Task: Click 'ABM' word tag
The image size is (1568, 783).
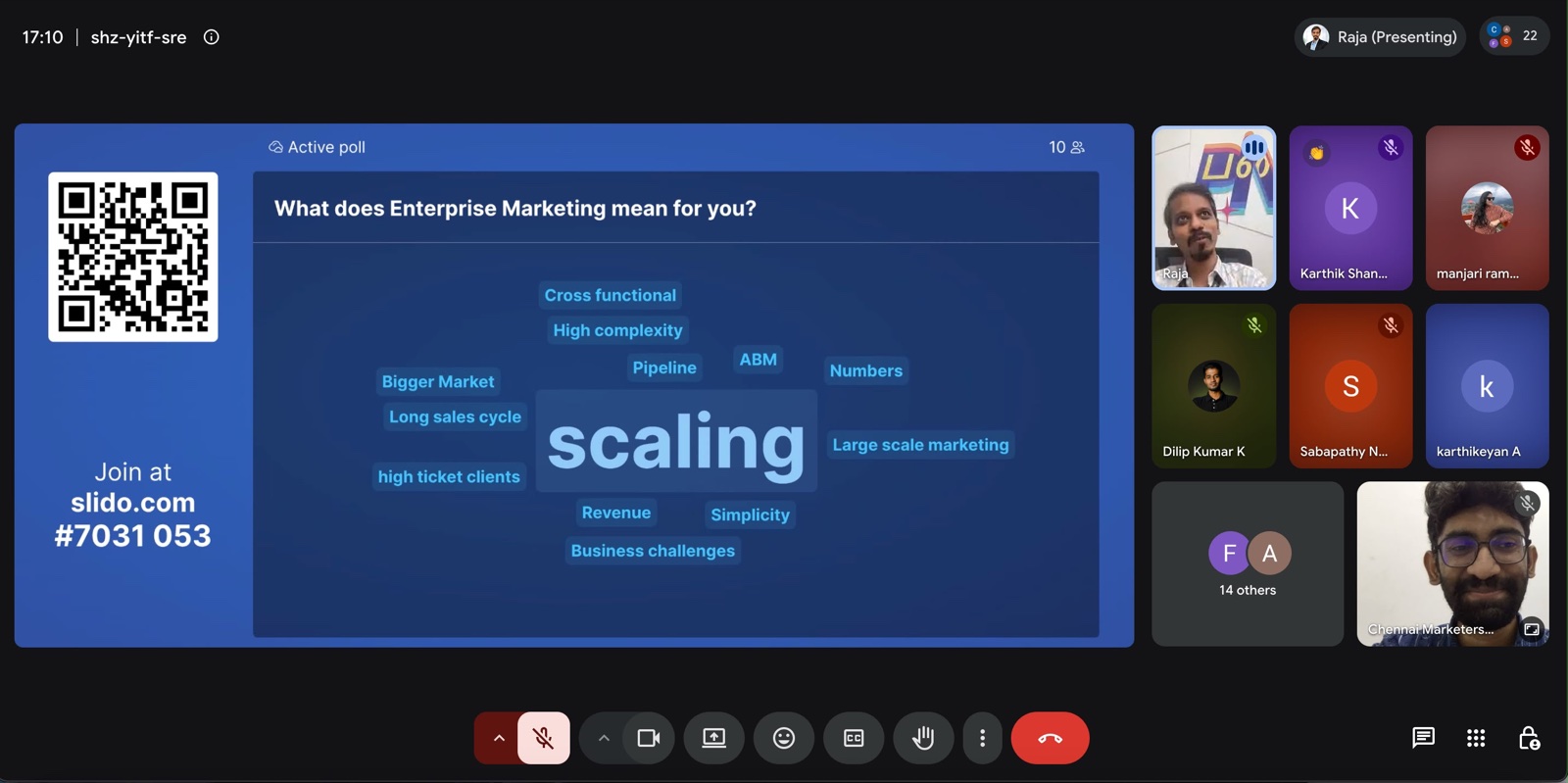Action: tap(759, 360)
